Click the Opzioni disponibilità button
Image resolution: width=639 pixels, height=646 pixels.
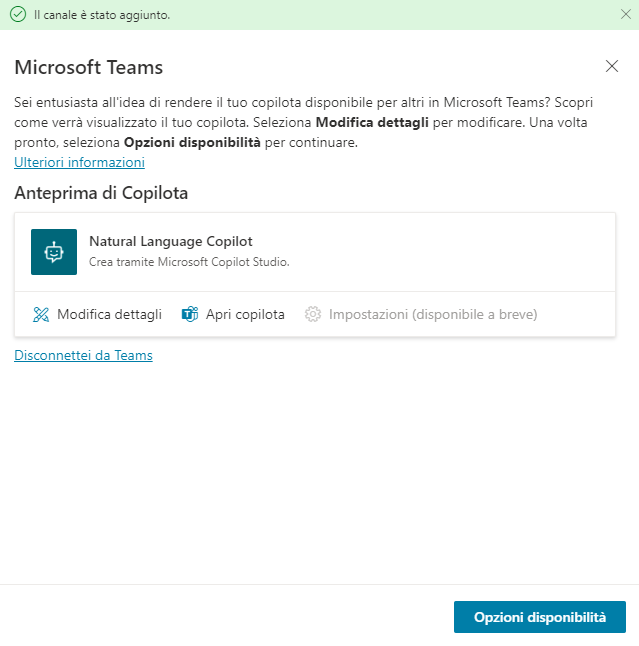click(x=540, y=617)
